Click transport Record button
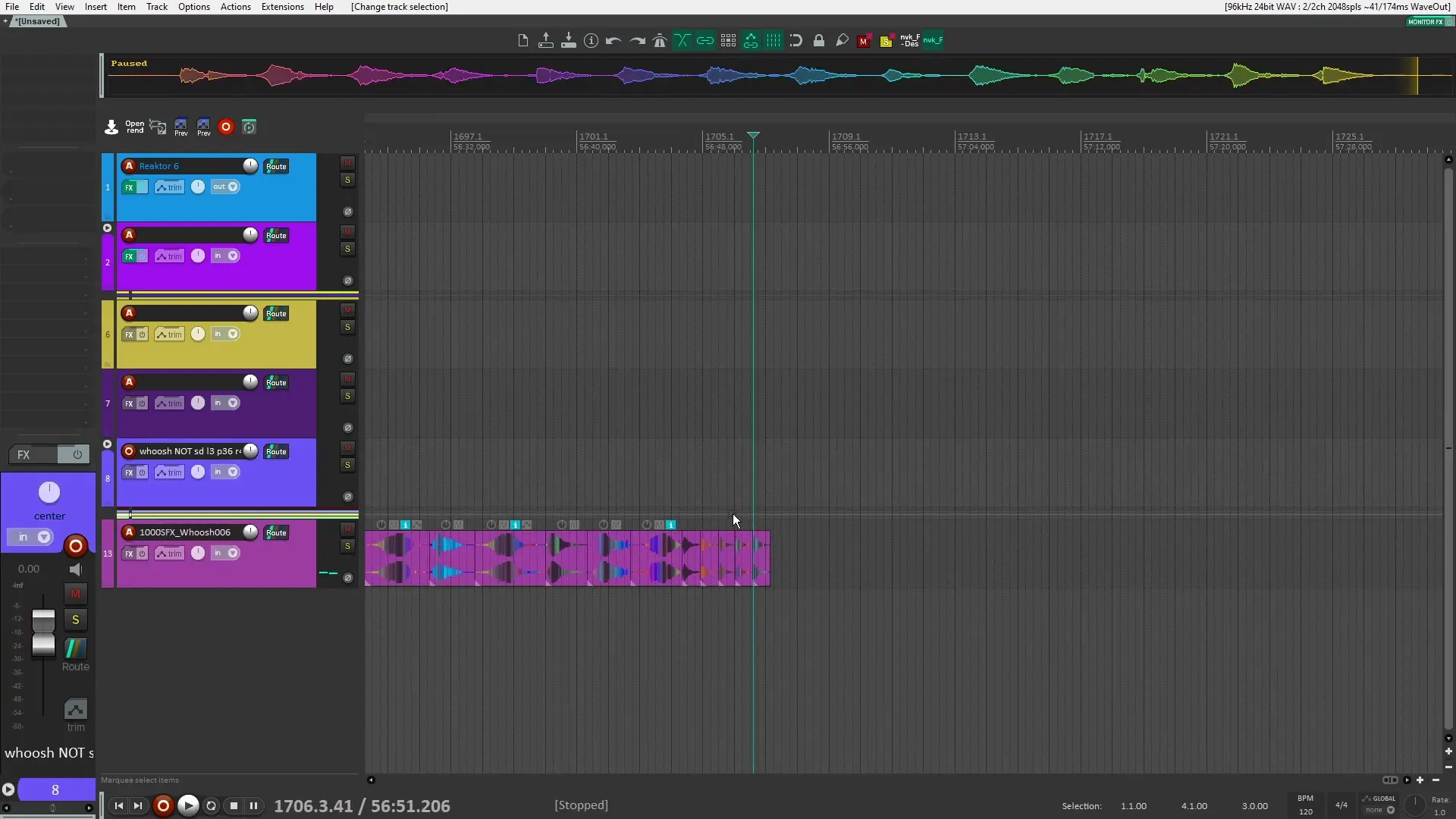Screen dimensions: 1456x819 tap(163, 805)
